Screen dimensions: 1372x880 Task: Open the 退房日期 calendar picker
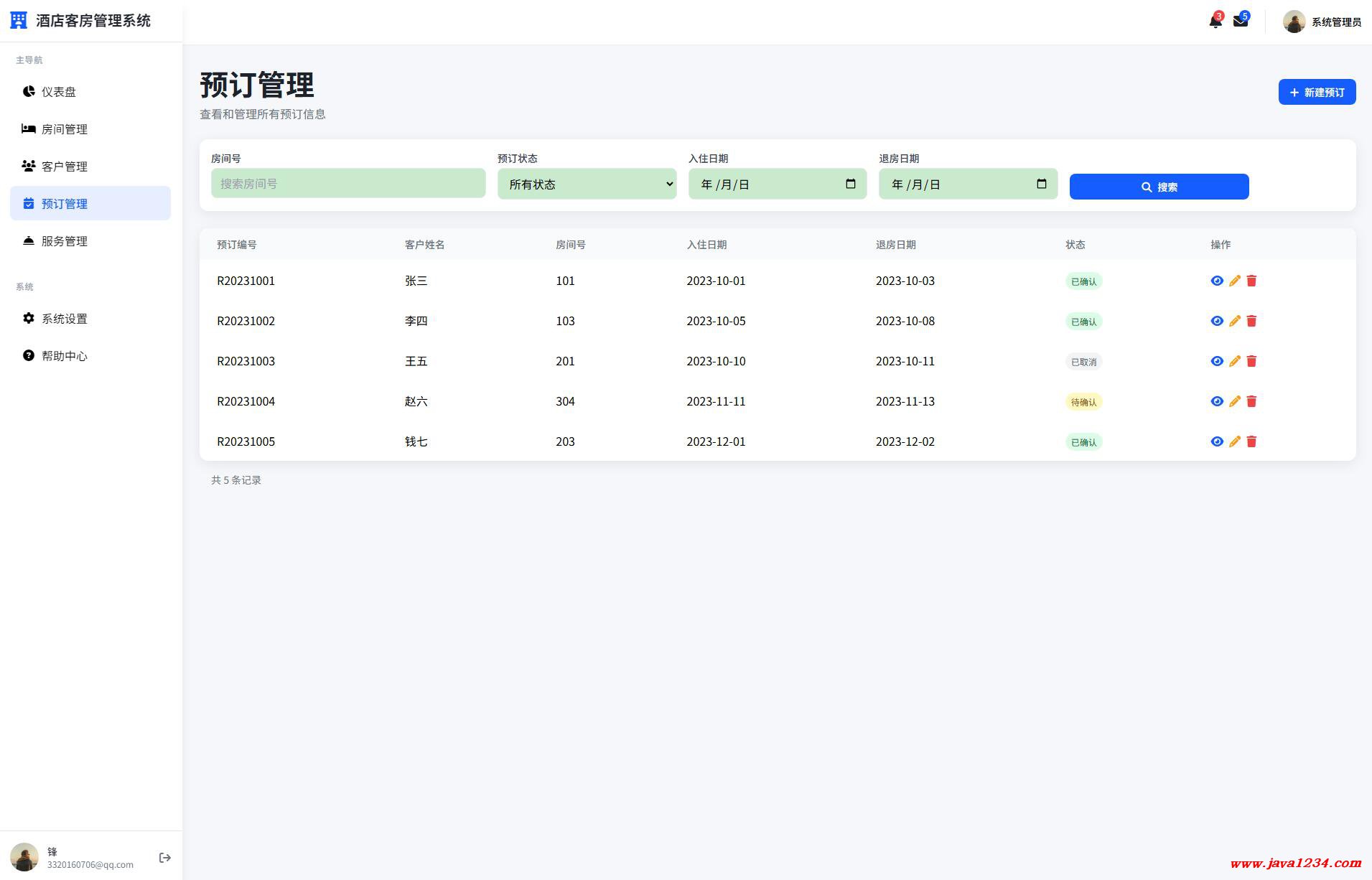click(1041, 184)
